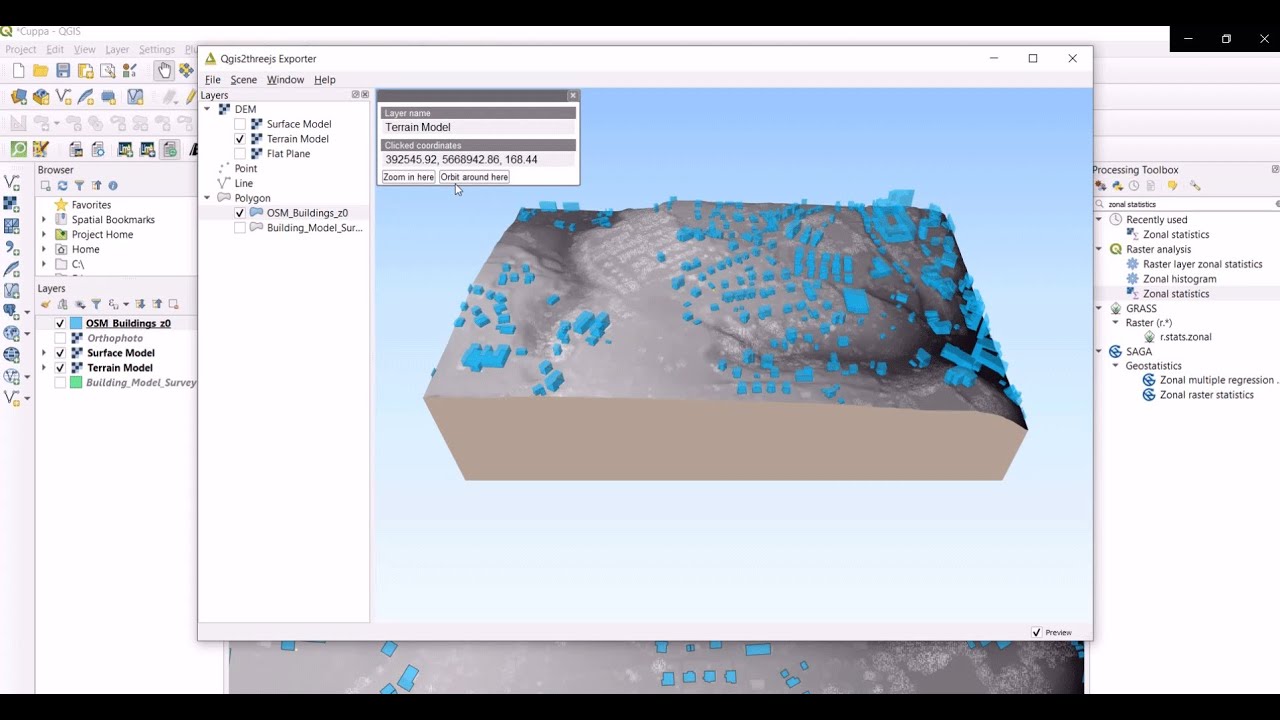Expand Spatial Bookmarks in Browser
The height and width of the screenshot is (720, 1280).
coord(44,220)
